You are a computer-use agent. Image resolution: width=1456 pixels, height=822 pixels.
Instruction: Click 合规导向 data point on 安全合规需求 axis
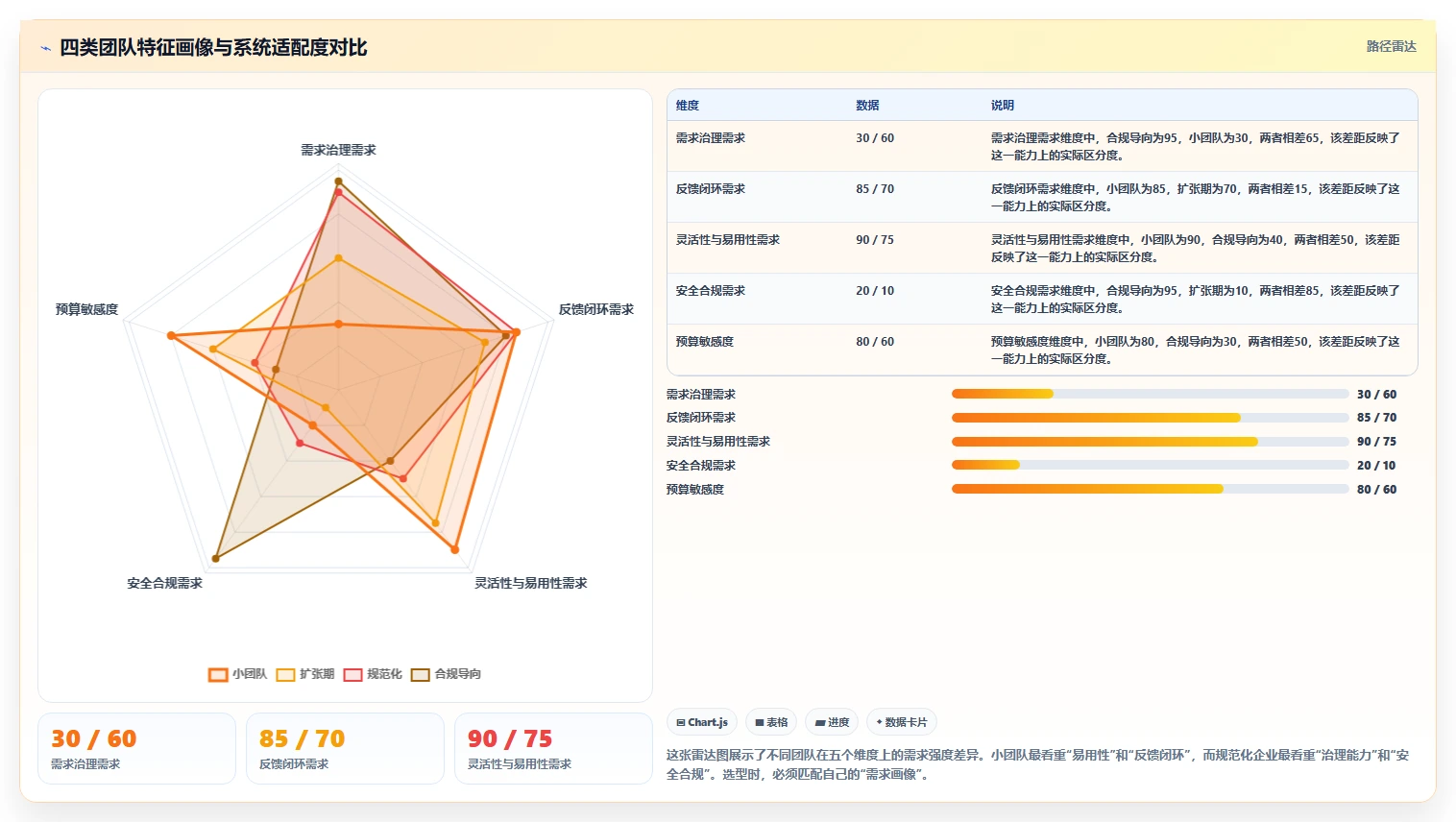(216, 558)
